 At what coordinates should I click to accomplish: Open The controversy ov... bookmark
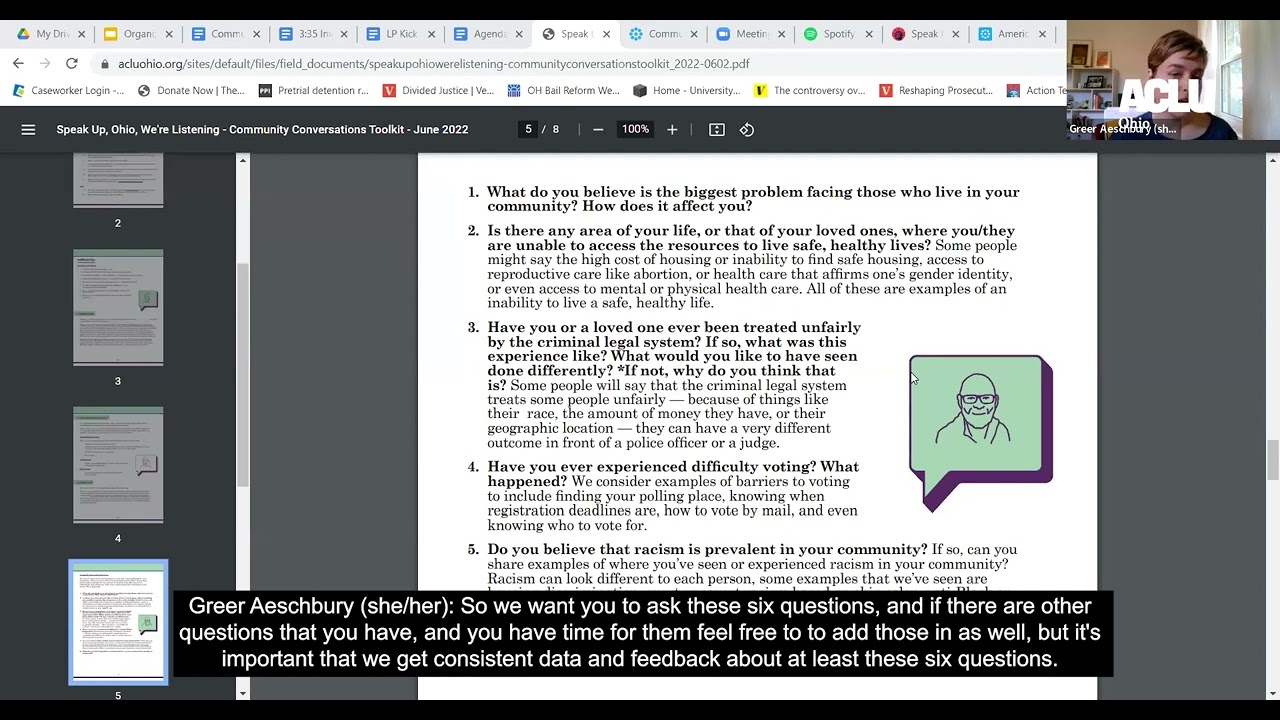pos(810,90)
